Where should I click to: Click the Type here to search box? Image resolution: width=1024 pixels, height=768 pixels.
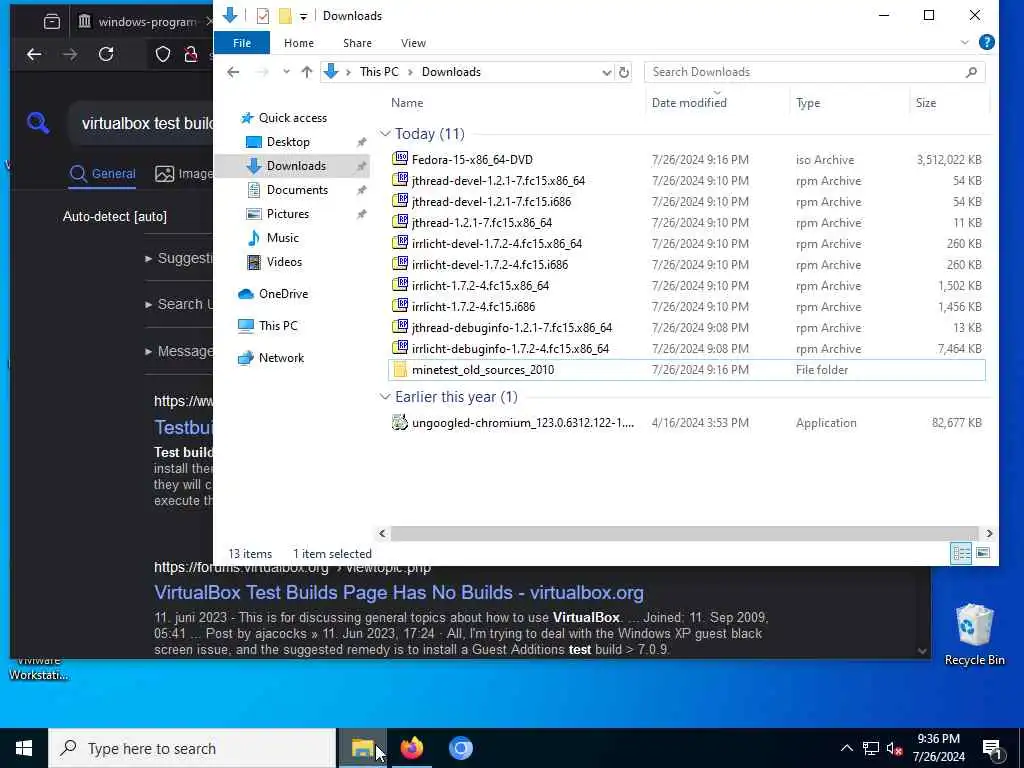tap(192, 748)
